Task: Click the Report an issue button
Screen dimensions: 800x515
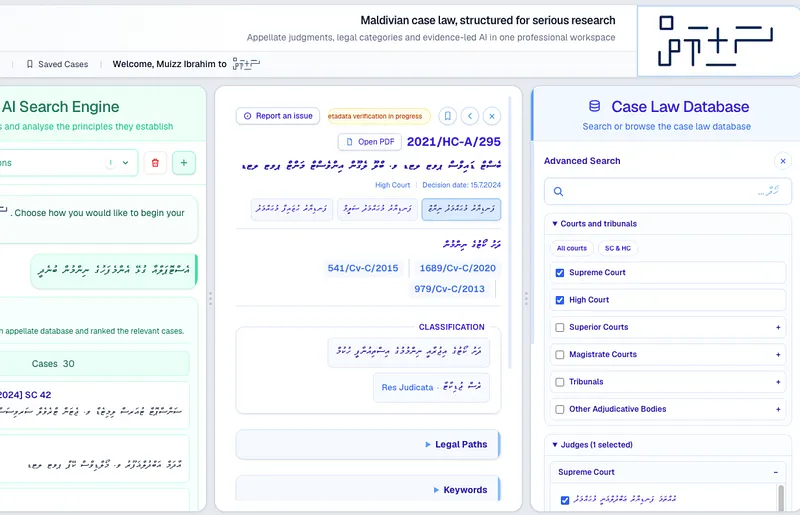Action: (x=278, y=116)
